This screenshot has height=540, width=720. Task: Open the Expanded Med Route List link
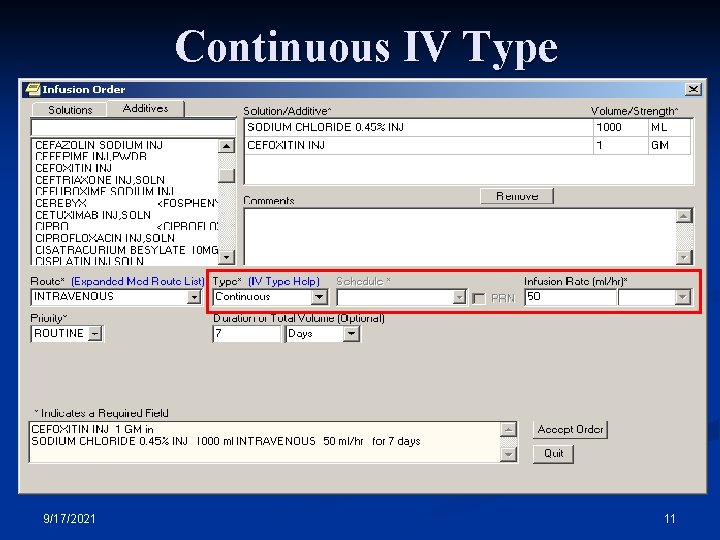coord(137,281)
